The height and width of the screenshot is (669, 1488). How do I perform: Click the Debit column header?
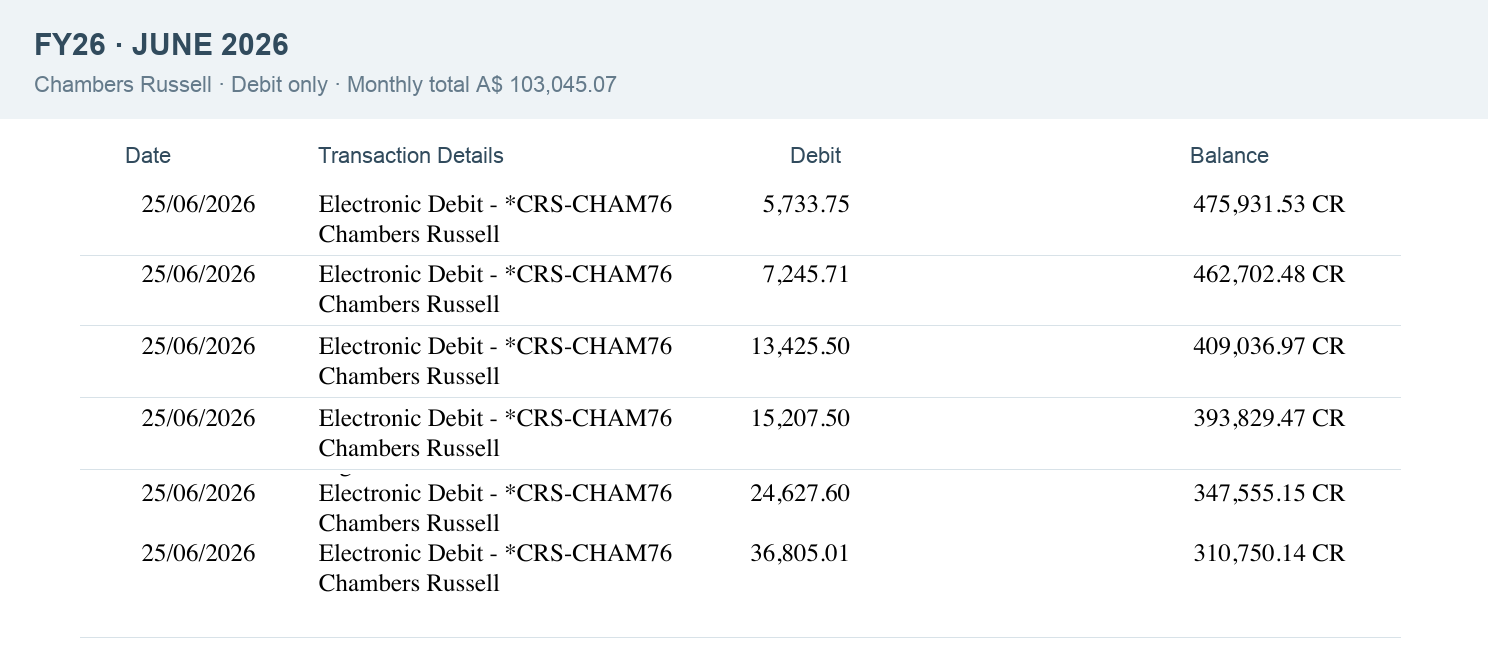tap(815, 156)
